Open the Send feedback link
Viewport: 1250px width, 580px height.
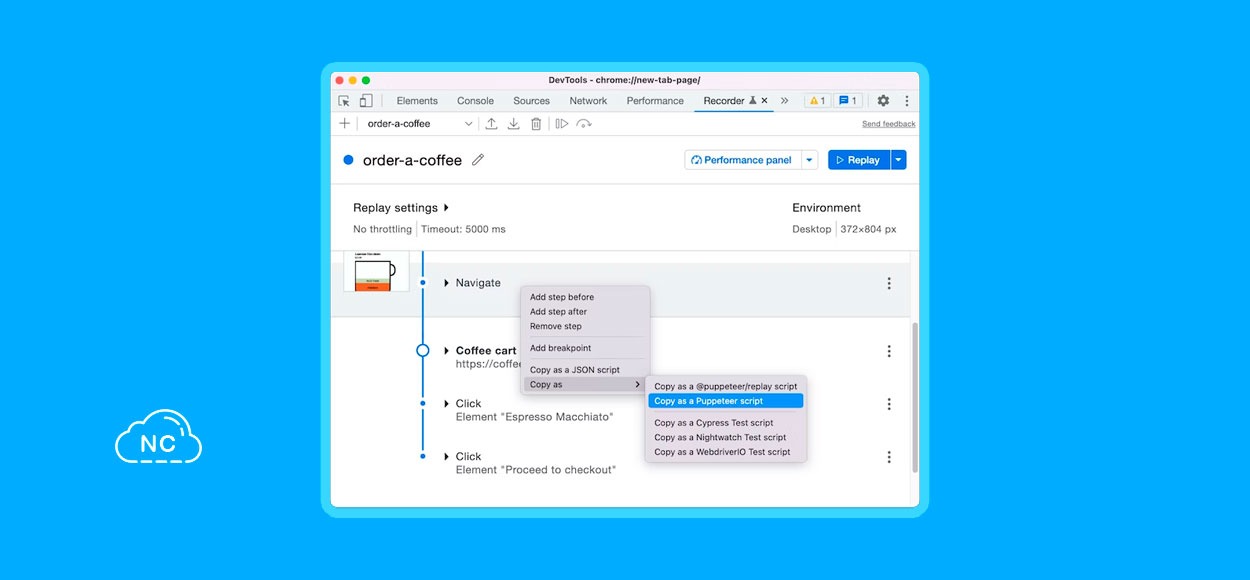point(889,124)
